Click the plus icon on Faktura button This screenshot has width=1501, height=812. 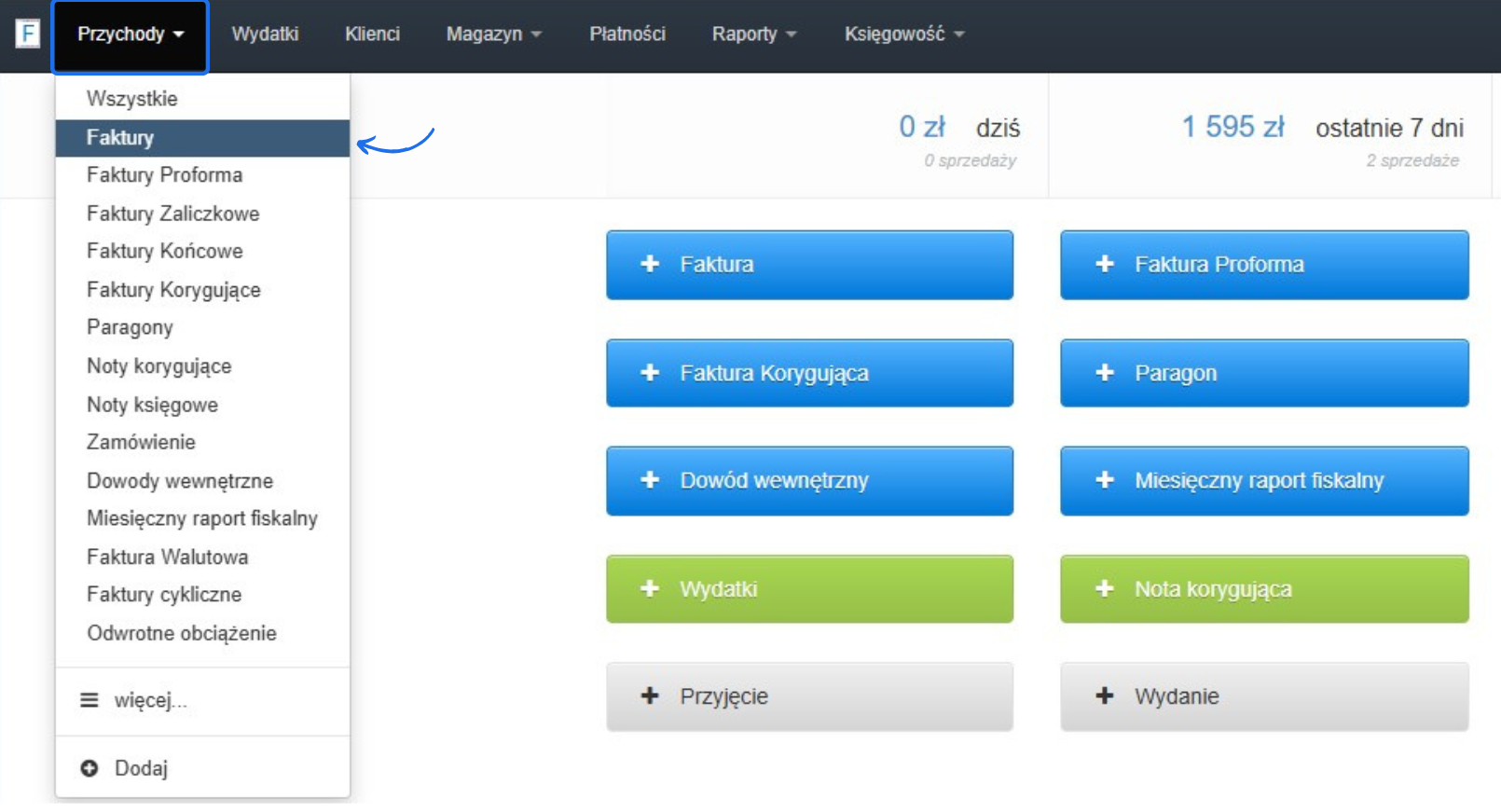click(650, 265)
